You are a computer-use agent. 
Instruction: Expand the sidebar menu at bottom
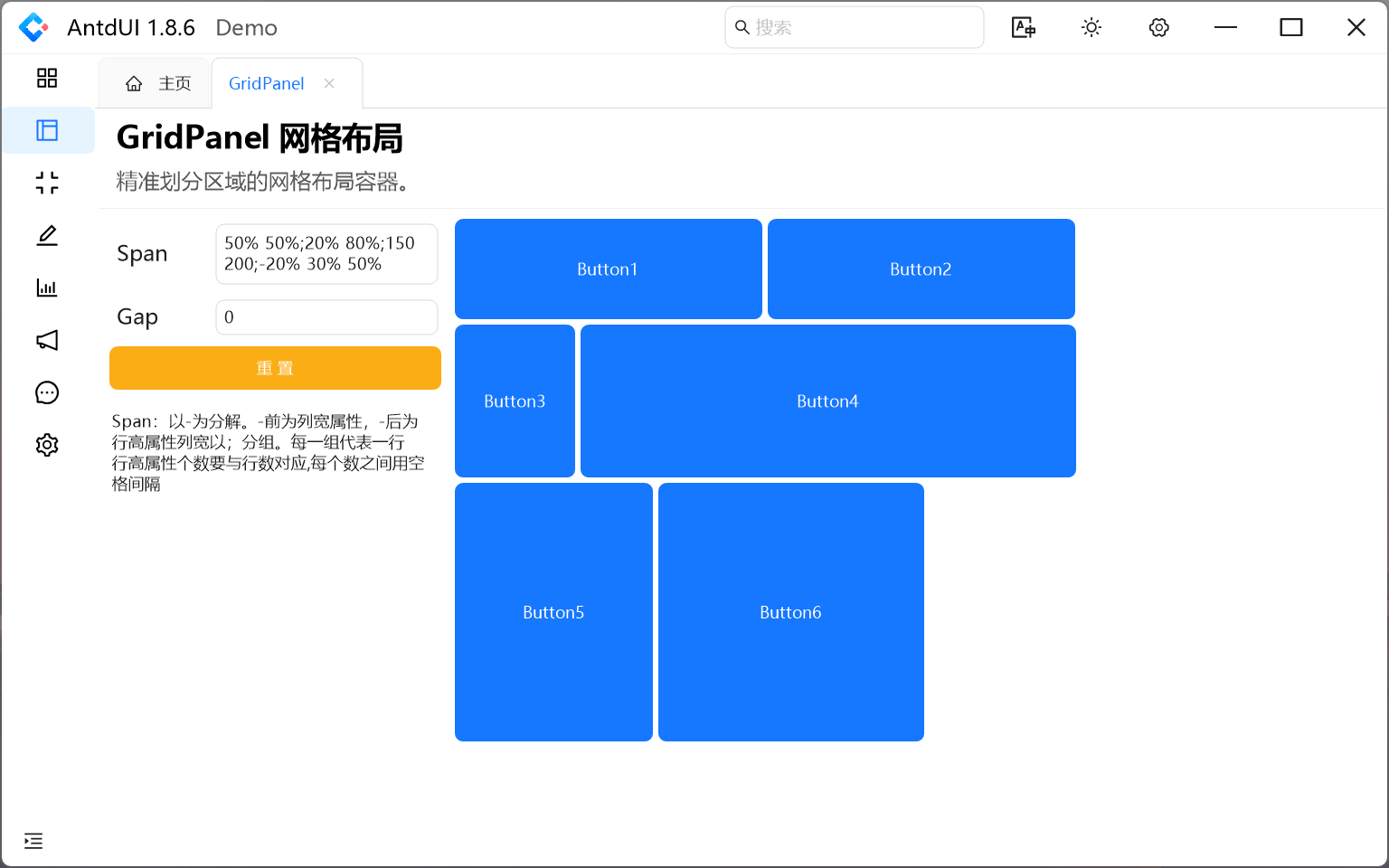click(x=33, y=841)
